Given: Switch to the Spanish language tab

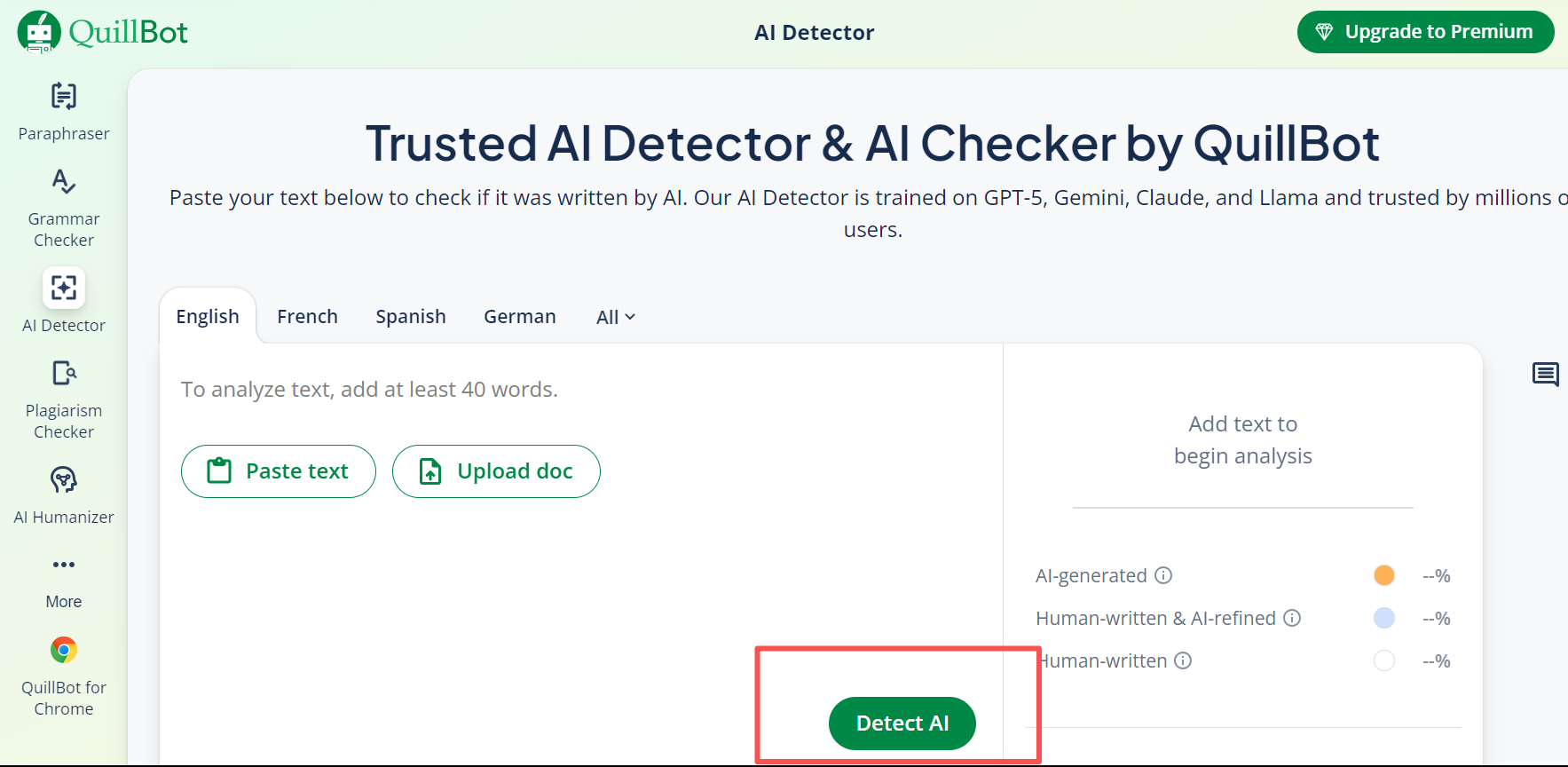Looking at the screenshot, I should tap(411, 317).
